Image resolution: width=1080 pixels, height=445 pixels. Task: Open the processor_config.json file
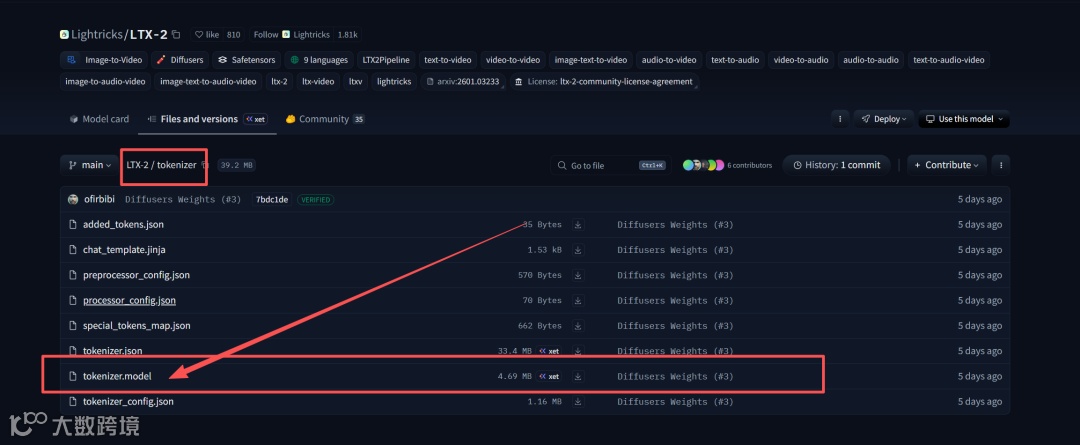click(129, 300)
